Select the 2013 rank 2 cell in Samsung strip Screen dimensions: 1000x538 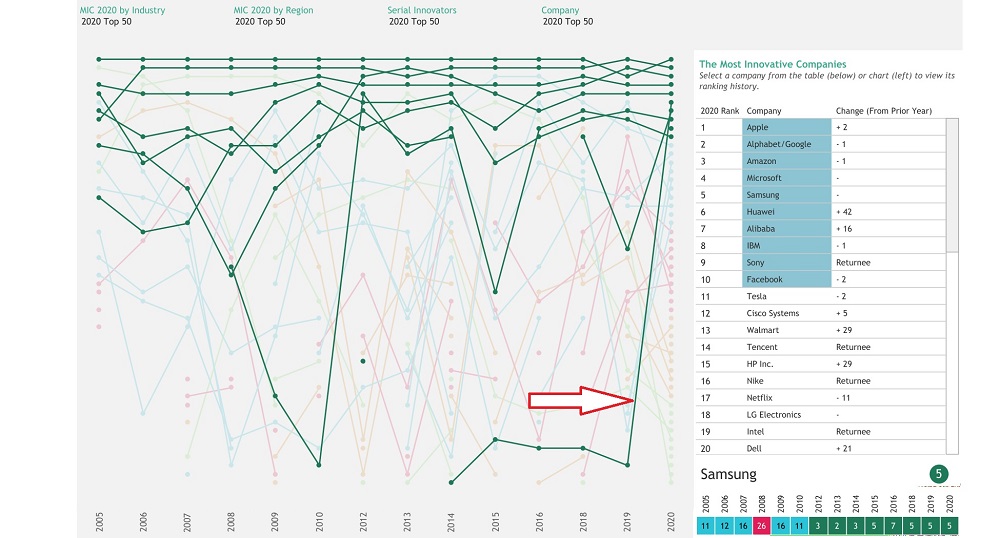pos(837,526)
